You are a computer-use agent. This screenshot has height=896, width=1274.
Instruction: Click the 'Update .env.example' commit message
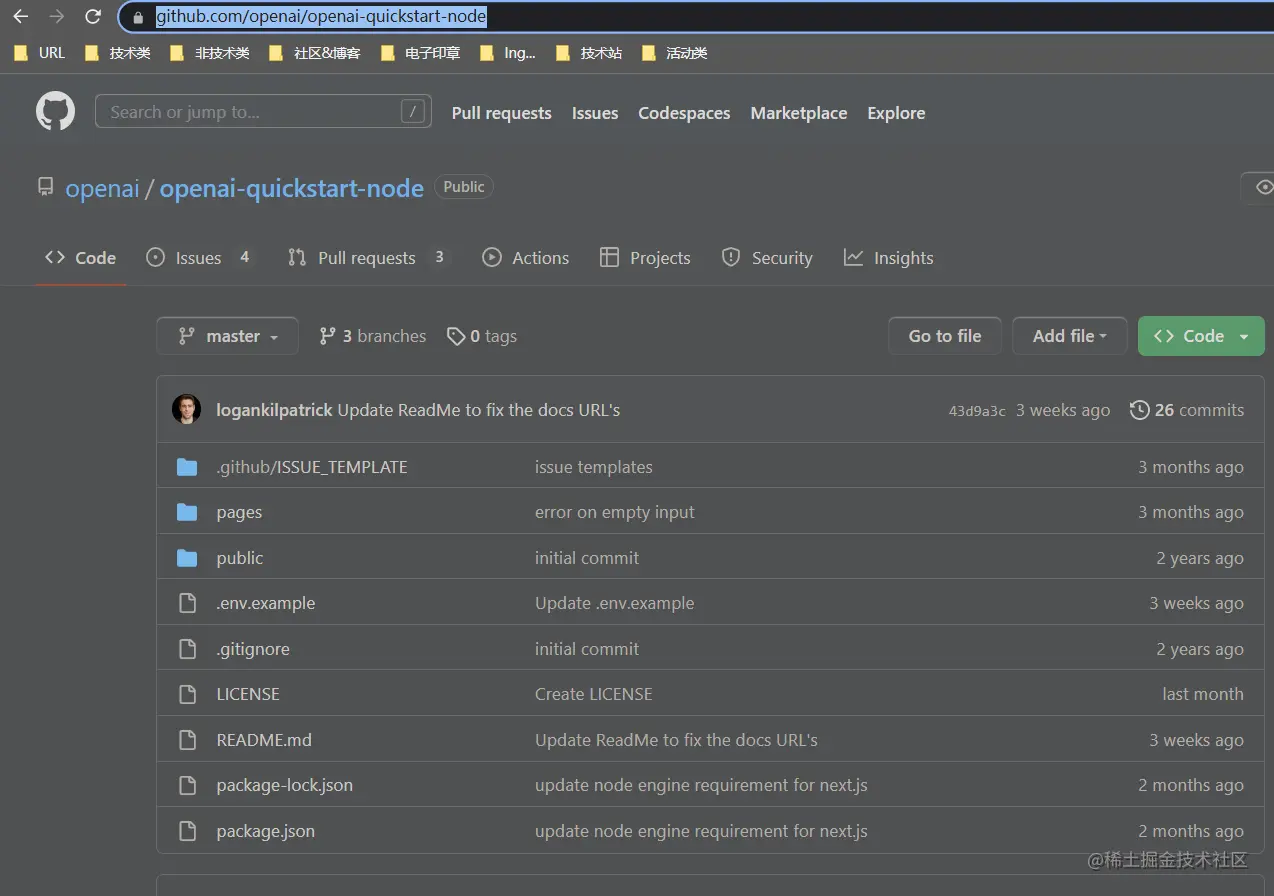tap(614, 603)
